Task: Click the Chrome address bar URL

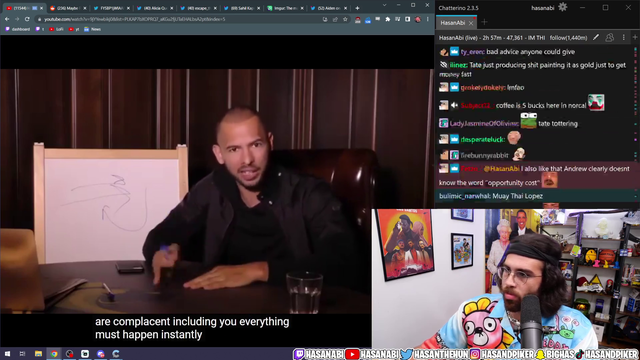Action: tap(135, 19)
